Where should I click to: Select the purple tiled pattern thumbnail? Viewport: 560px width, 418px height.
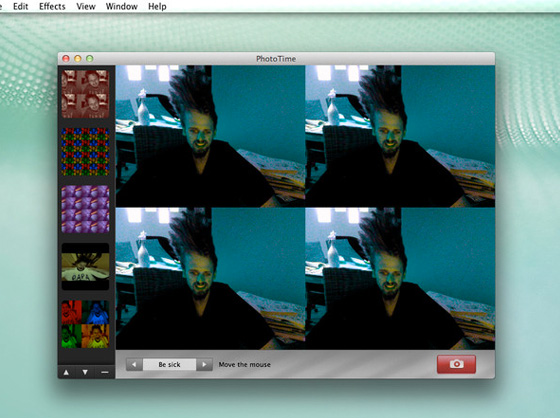[85, 209]
